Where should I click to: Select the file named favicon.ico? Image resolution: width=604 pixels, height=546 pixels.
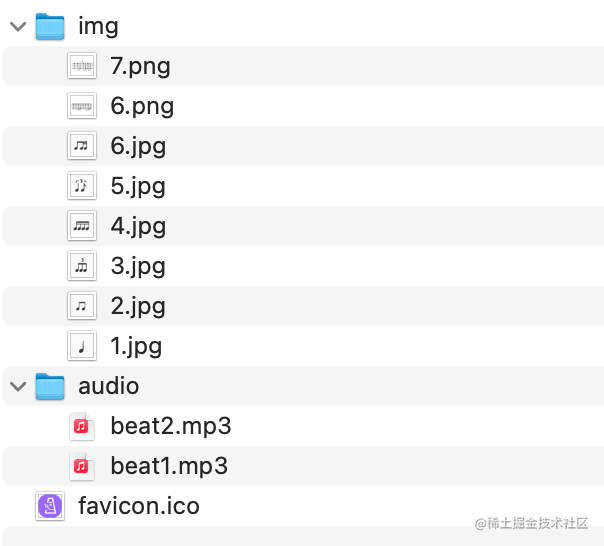click(x=139, y=506)
